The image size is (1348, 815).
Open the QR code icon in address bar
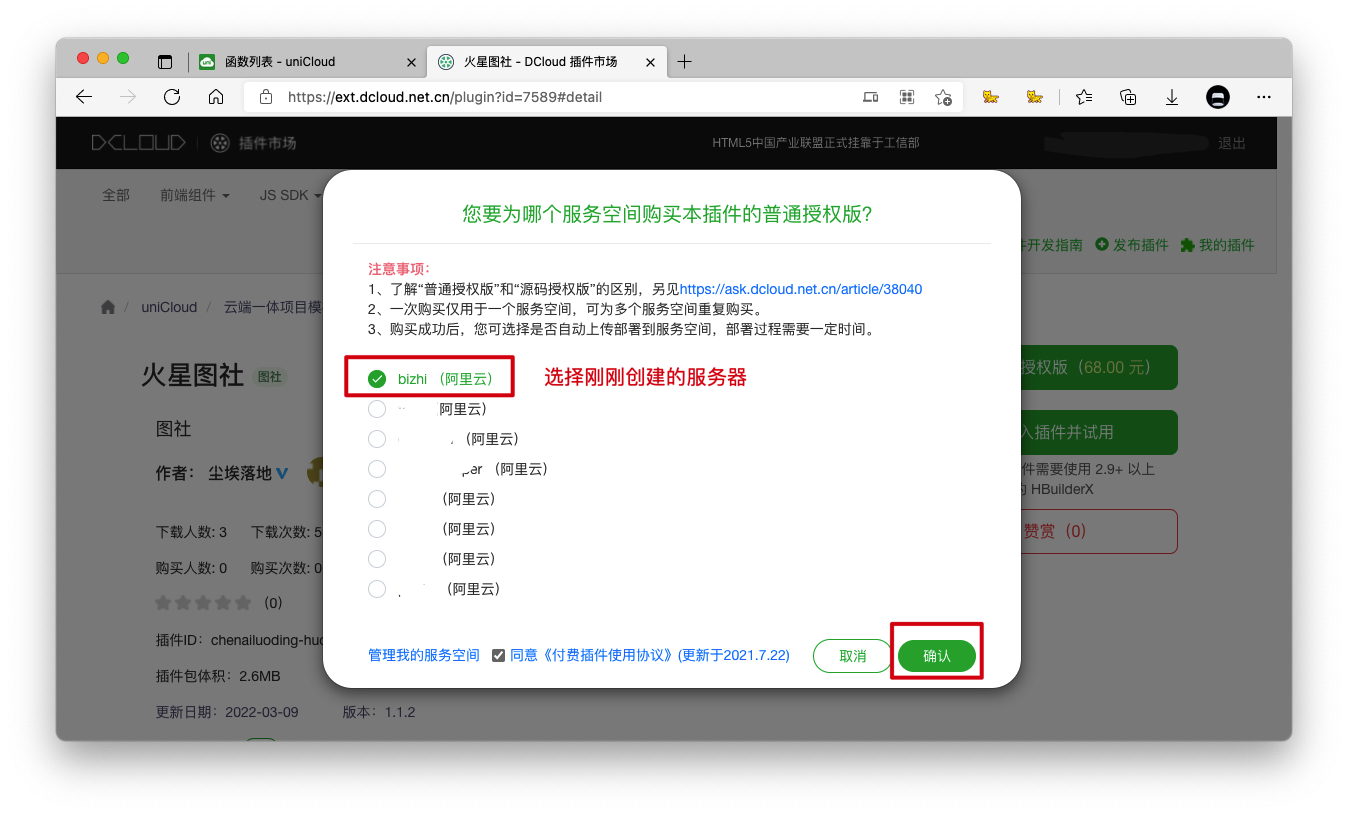point(907,97)
